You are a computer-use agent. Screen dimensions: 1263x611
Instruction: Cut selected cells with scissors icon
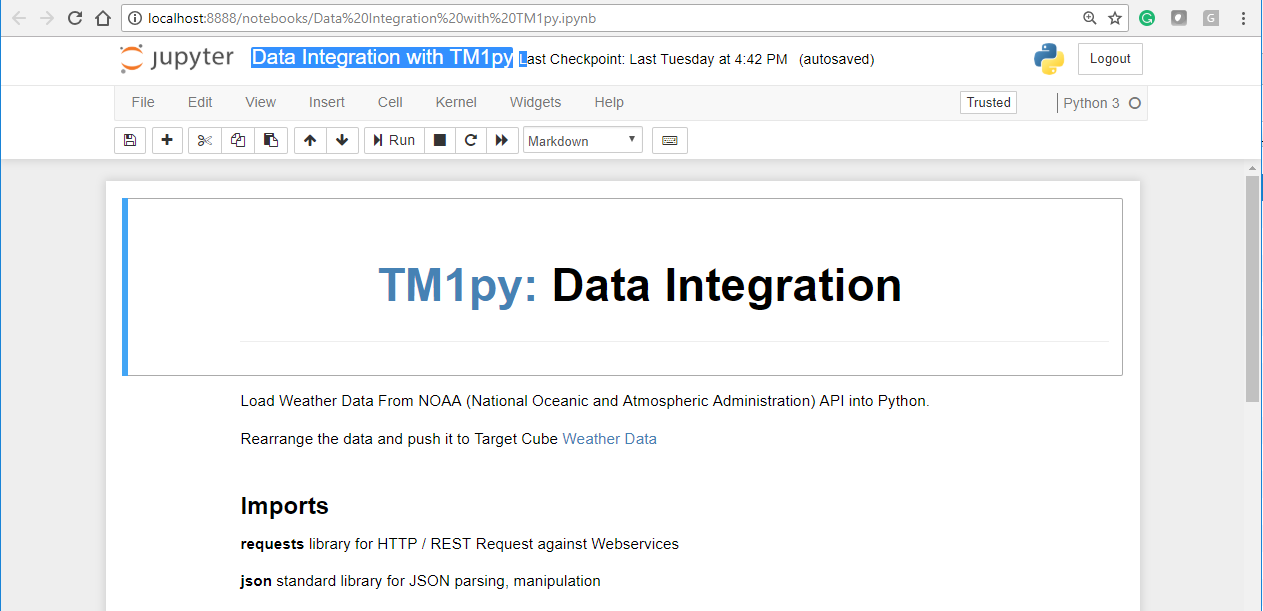205,141
